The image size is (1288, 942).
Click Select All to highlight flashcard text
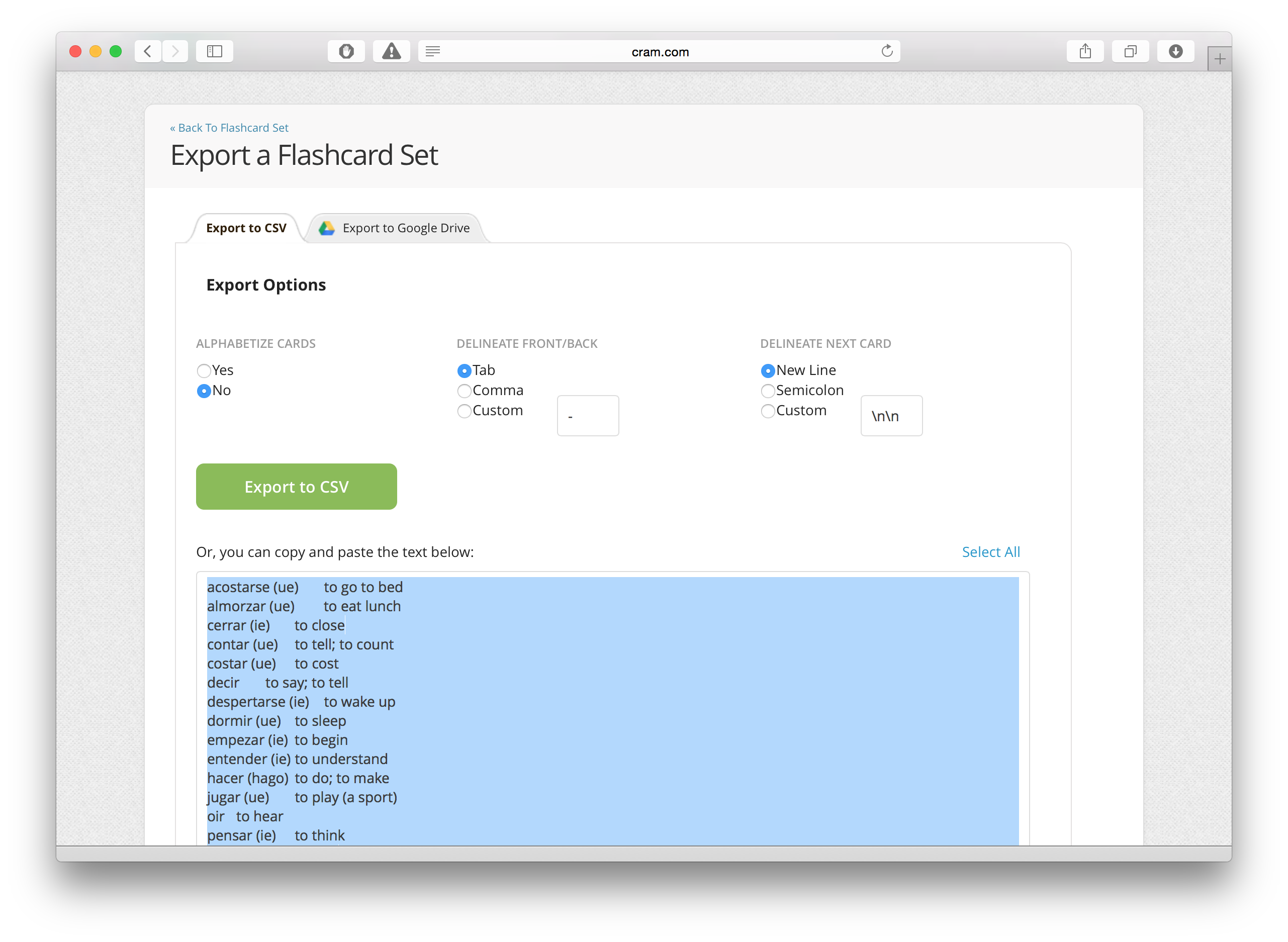[990, 551]
